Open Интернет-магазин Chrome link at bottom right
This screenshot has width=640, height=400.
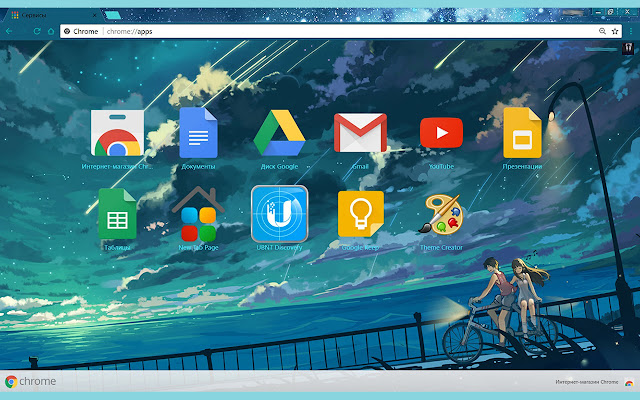(x=587, y=382)
